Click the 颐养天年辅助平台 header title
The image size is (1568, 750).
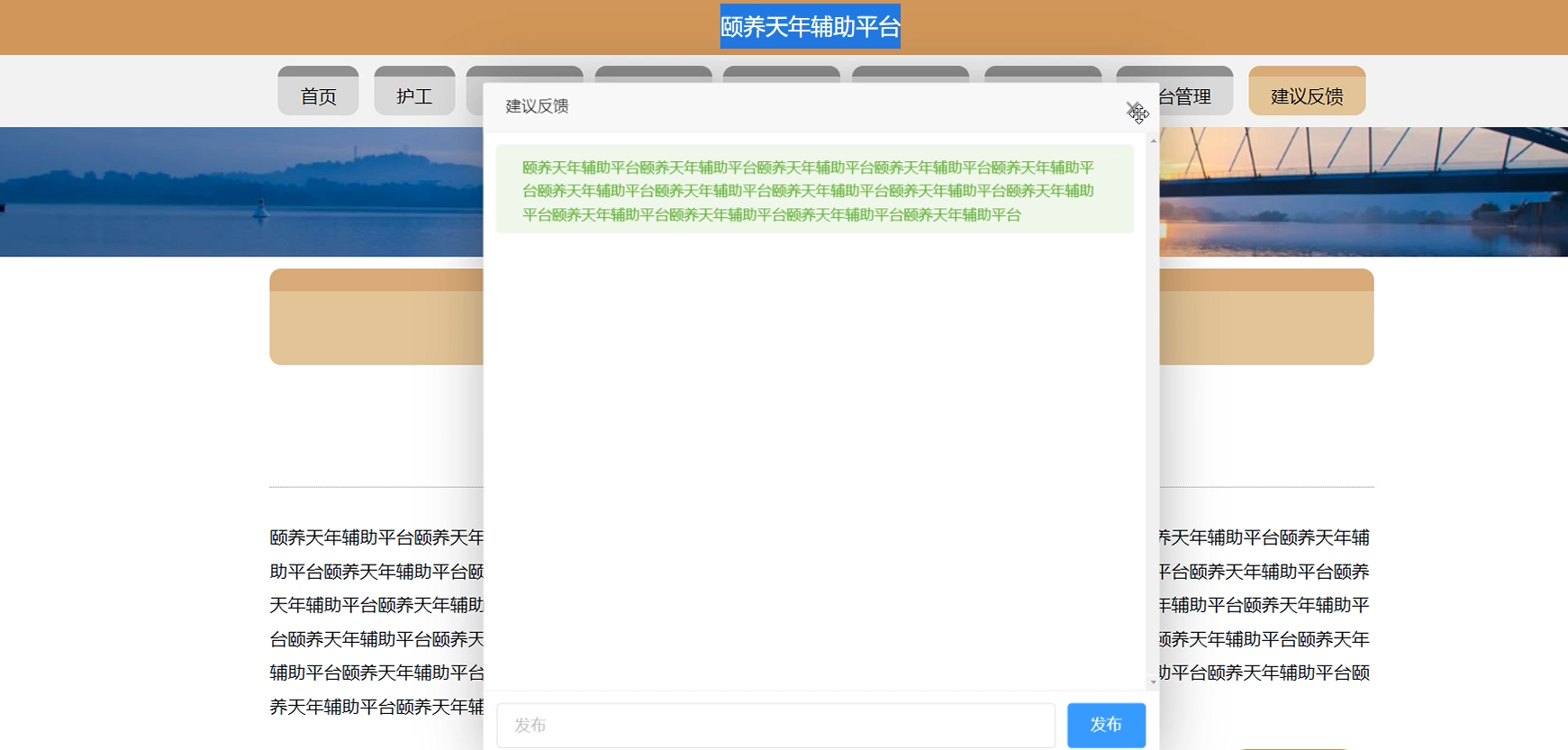tap(810, 27)
